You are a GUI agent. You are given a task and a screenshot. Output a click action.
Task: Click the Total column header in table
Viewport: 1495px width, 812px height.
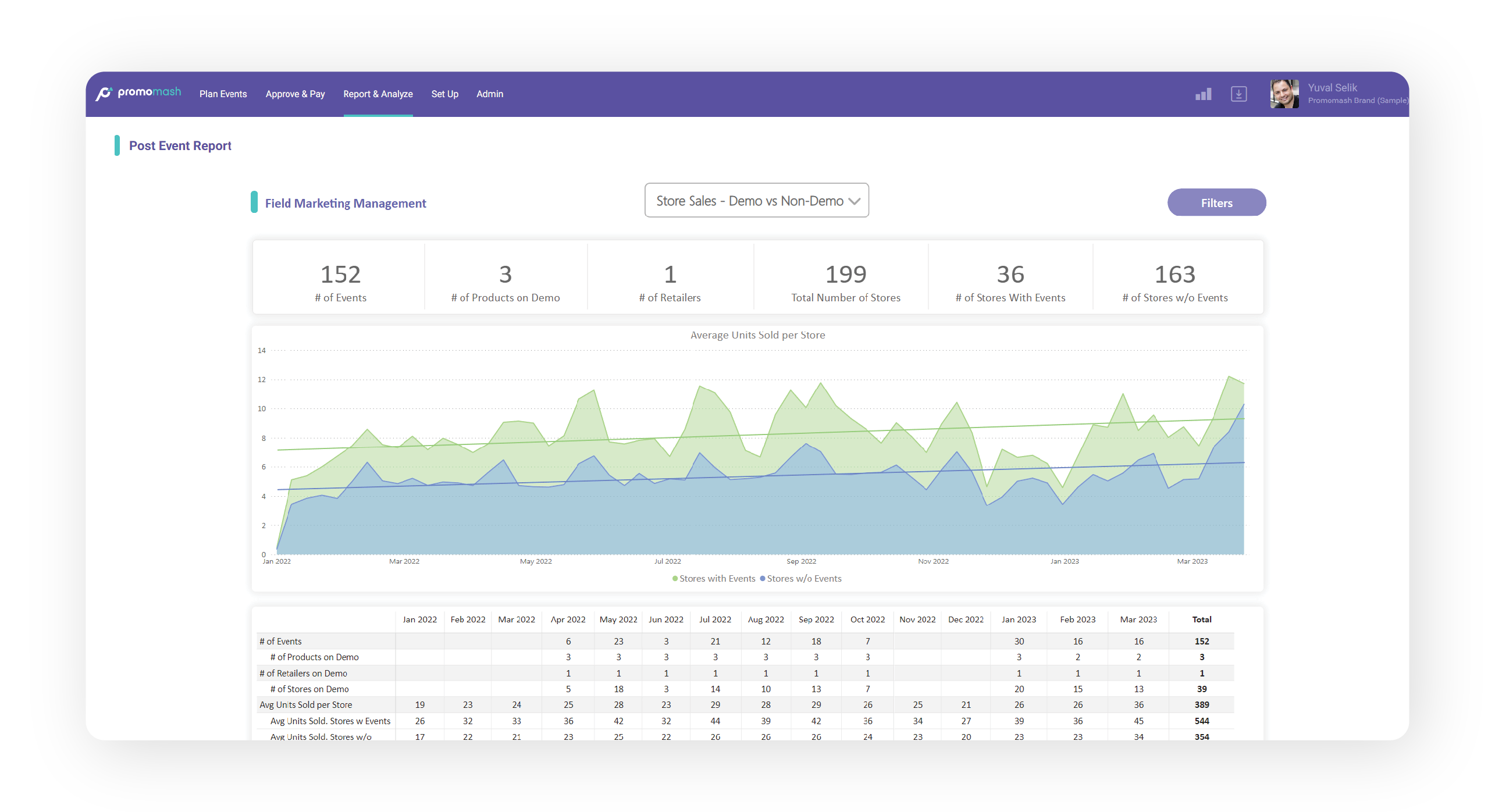point(1201,619)
